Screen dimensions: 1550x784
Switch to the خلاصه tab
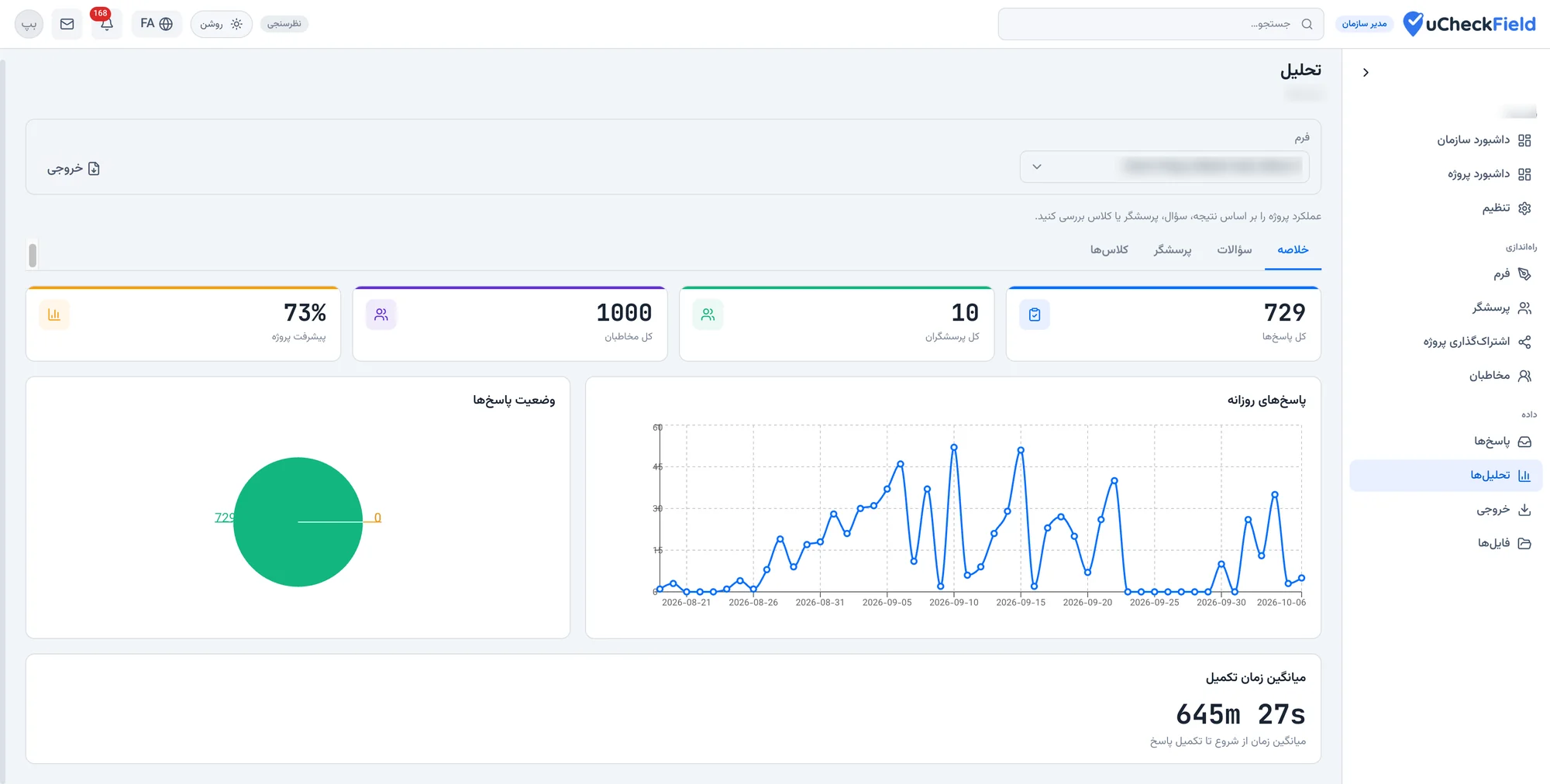(1293, 249)
